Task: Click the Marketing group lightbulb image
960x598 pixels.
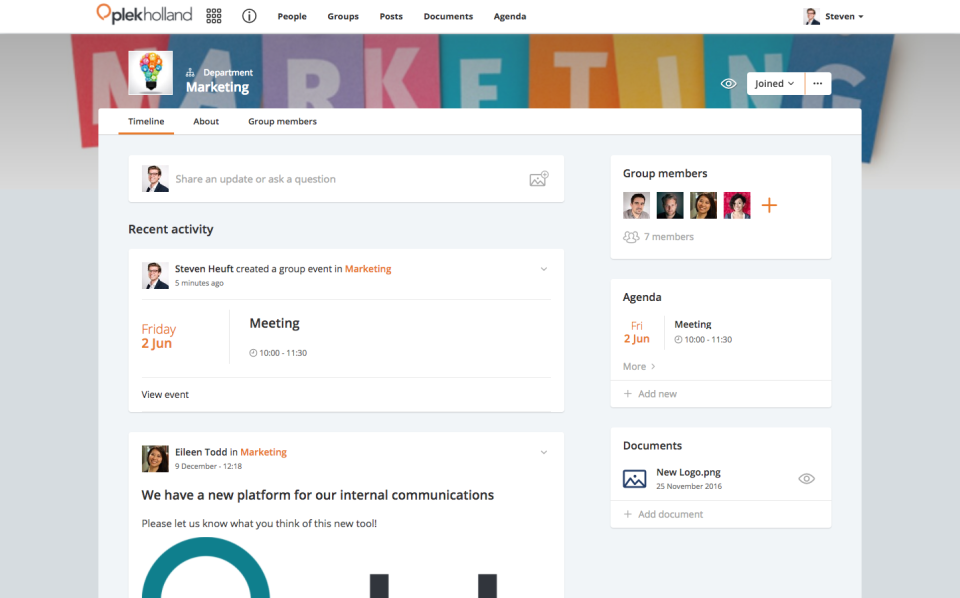Action: [x=151, y=72]
